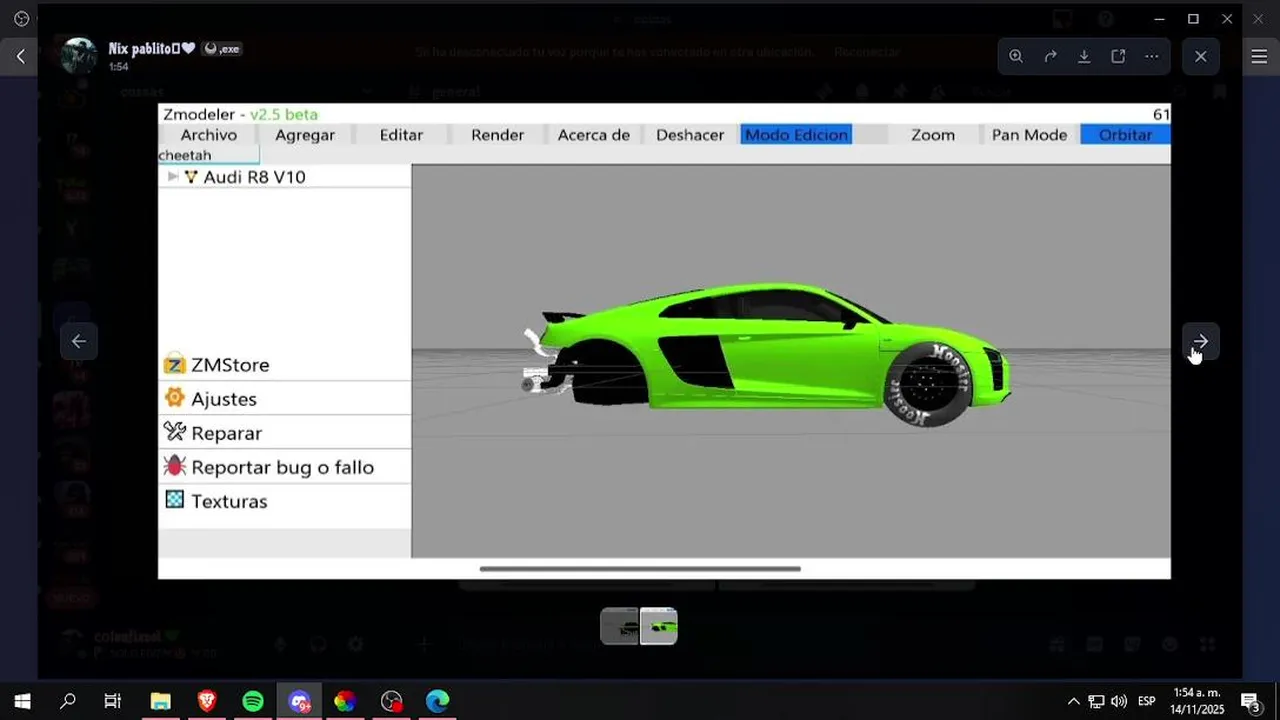
Task: Forward the image with the share arrow
Action: point(1050,57)
